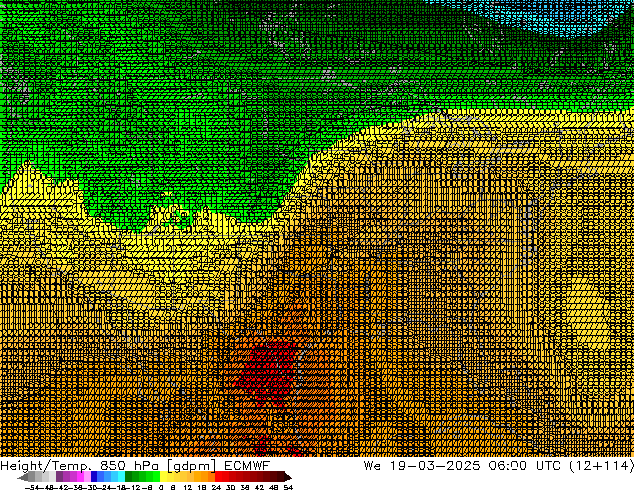Click the bright yellow swatch above legend label 0
This screenshot has width=634, height=490.
pos(163,477)
